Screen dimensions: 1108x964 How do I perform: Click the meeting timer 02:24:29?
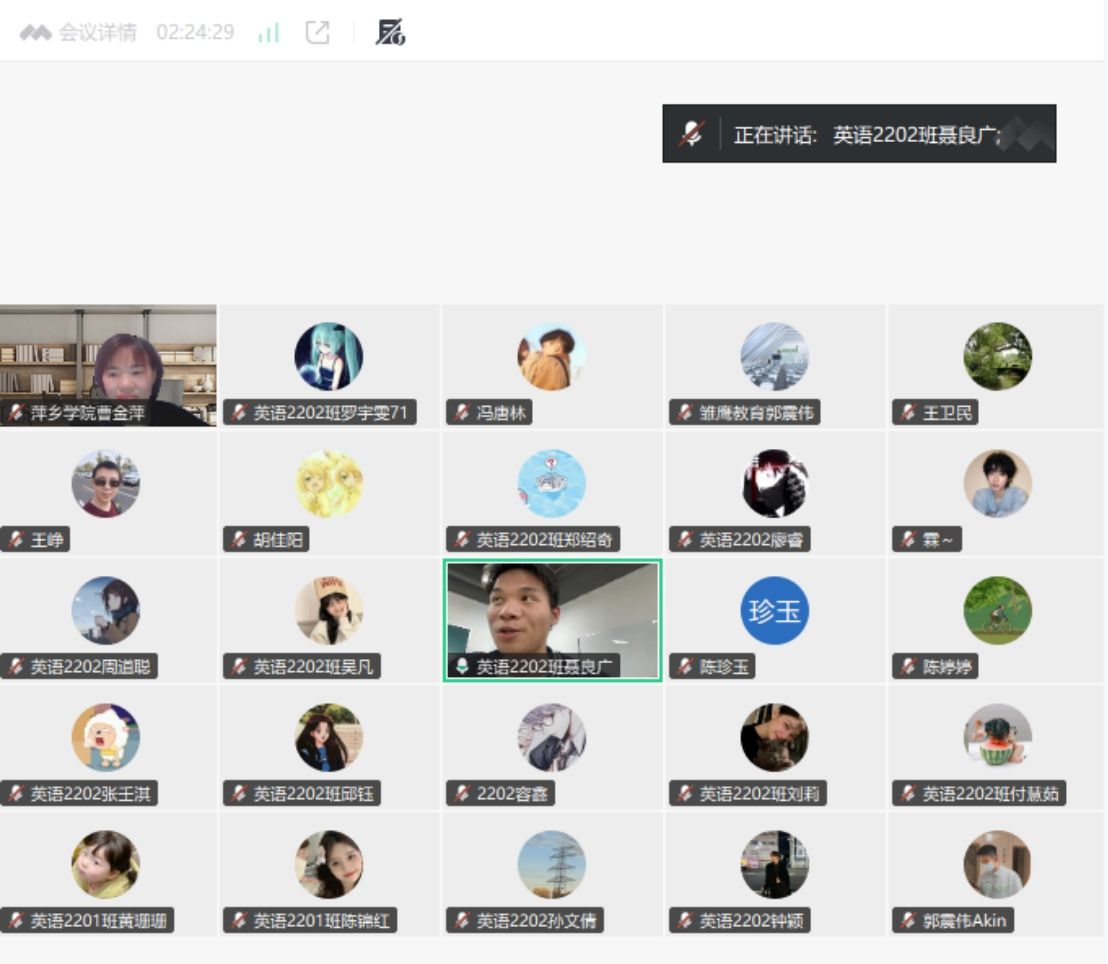tap(195, 33)
